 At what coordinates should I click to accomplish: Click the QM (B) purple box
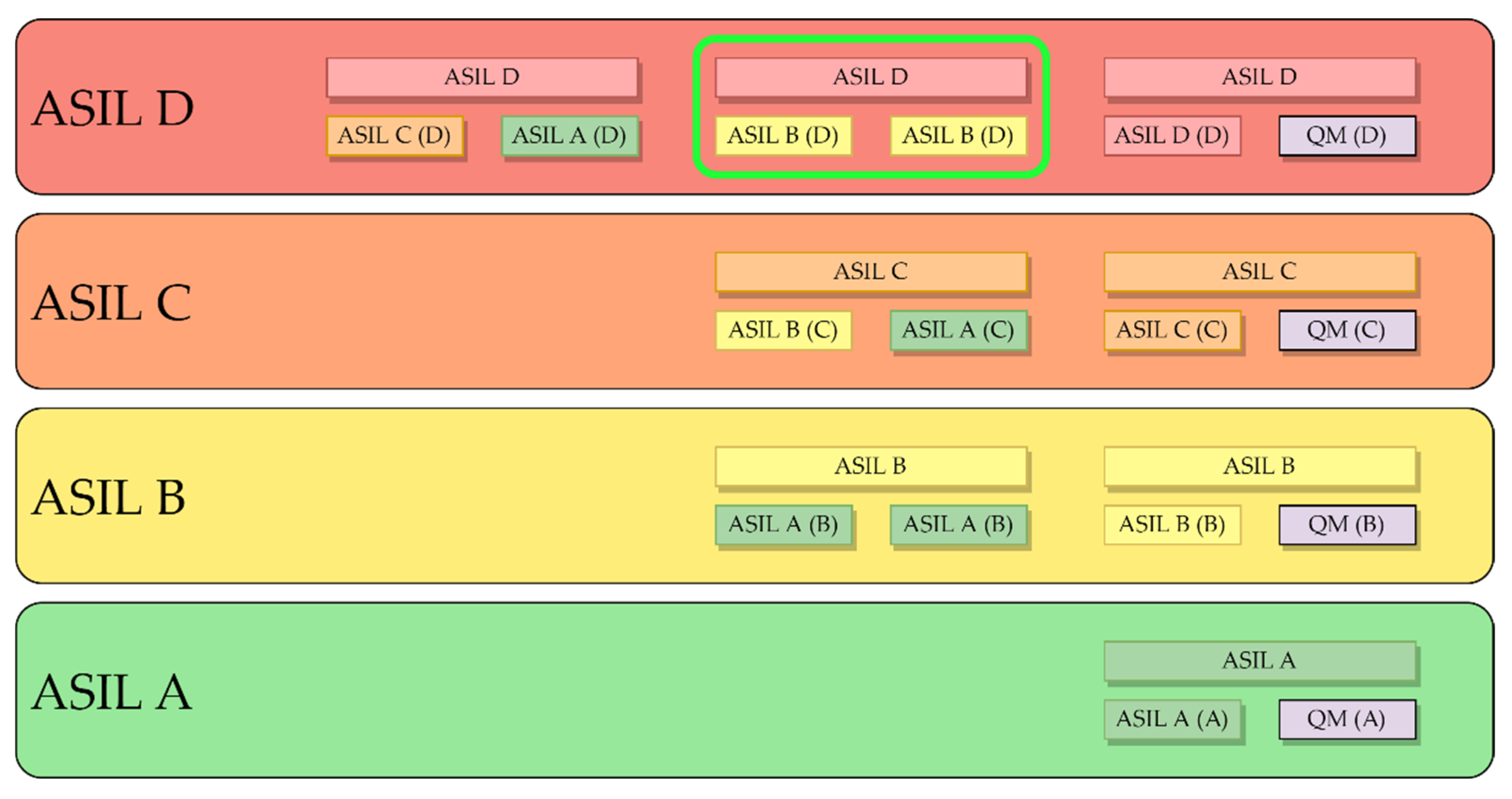point(1346,524)
